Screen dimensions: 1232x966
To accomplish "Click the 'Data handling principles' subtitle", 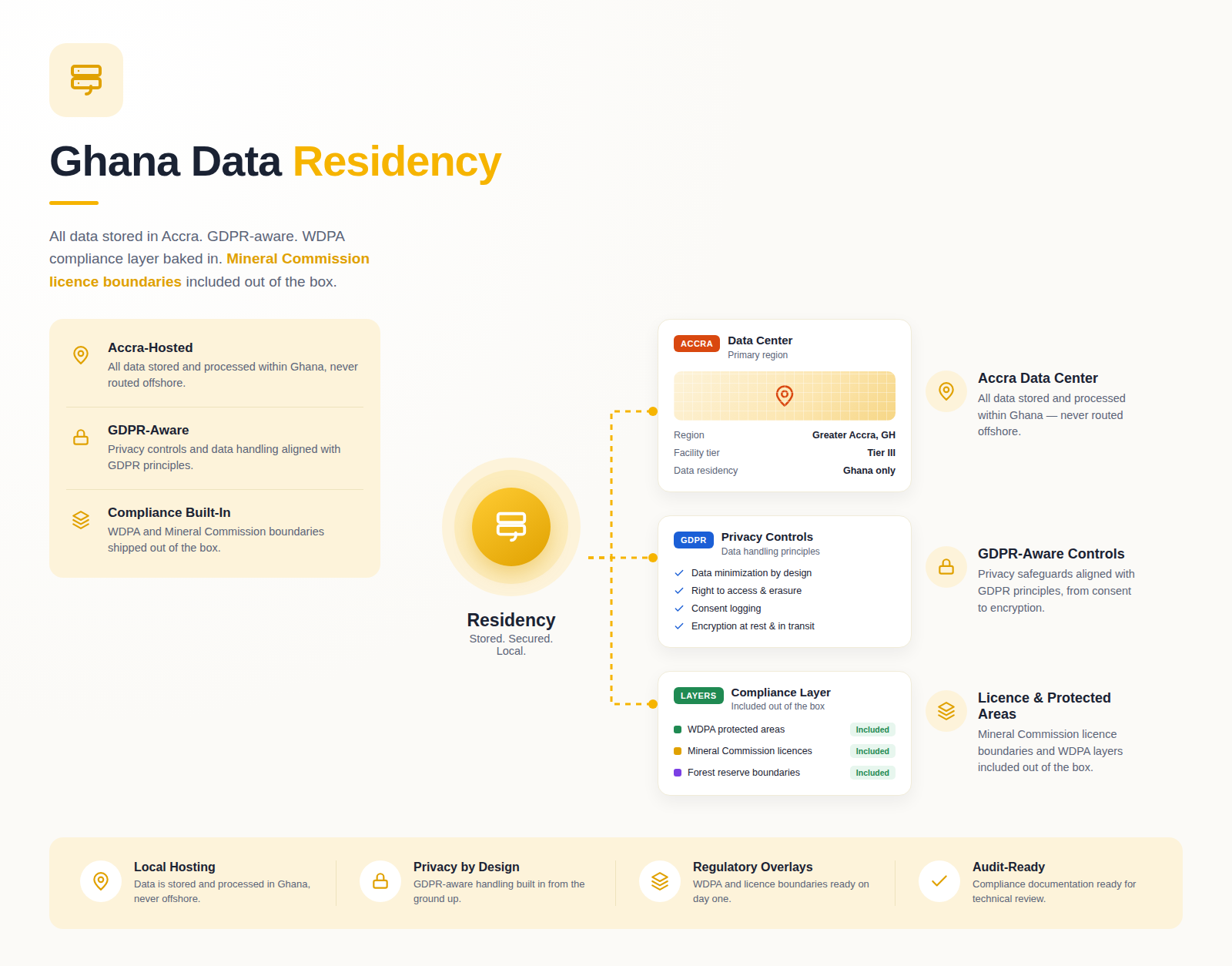I will tap(771, 552).
